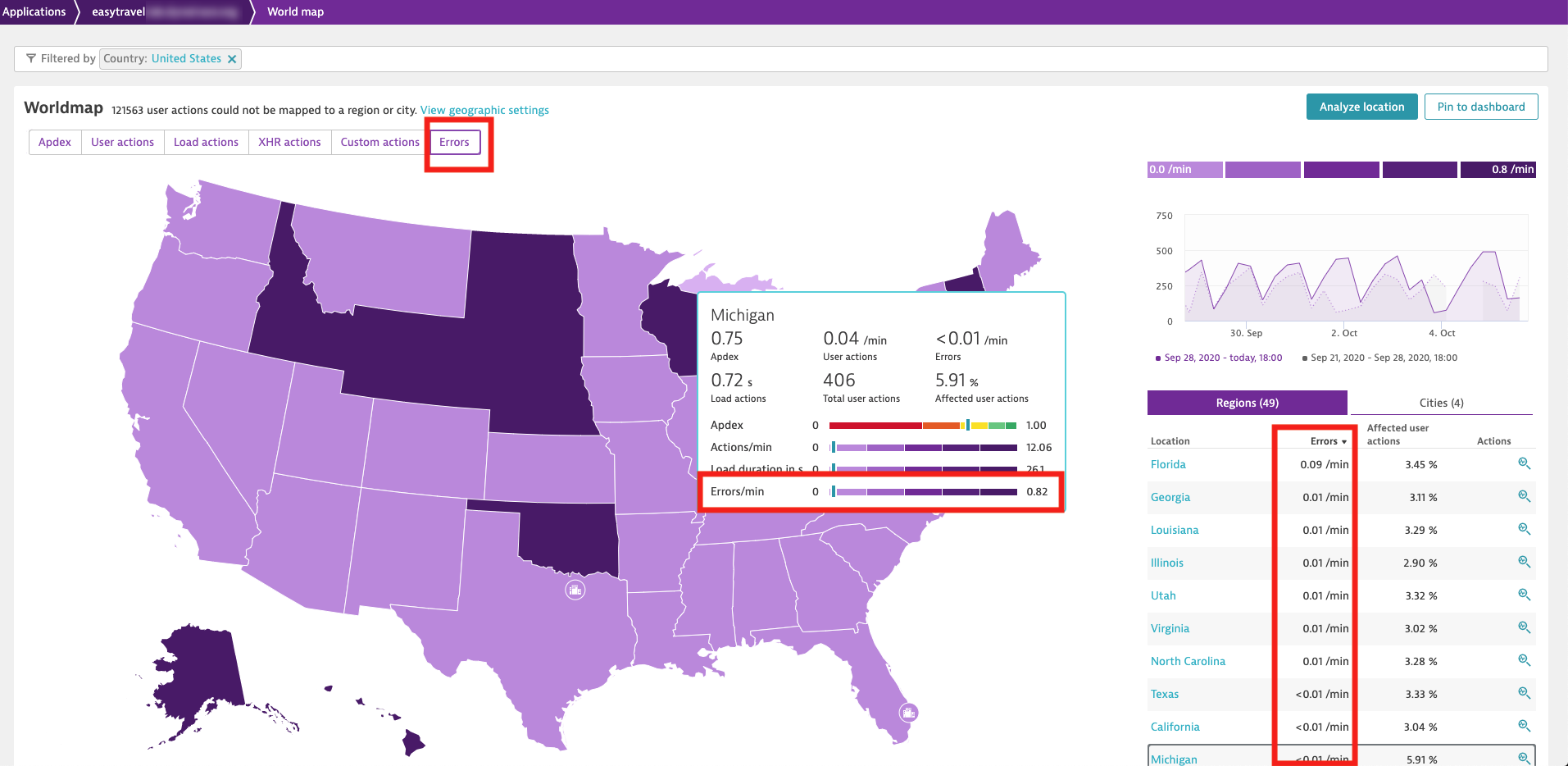Screen dimensions: 1568x766
Task: Toggle Sep 21 - Sep 28 chart legend
Action: 1379,358
